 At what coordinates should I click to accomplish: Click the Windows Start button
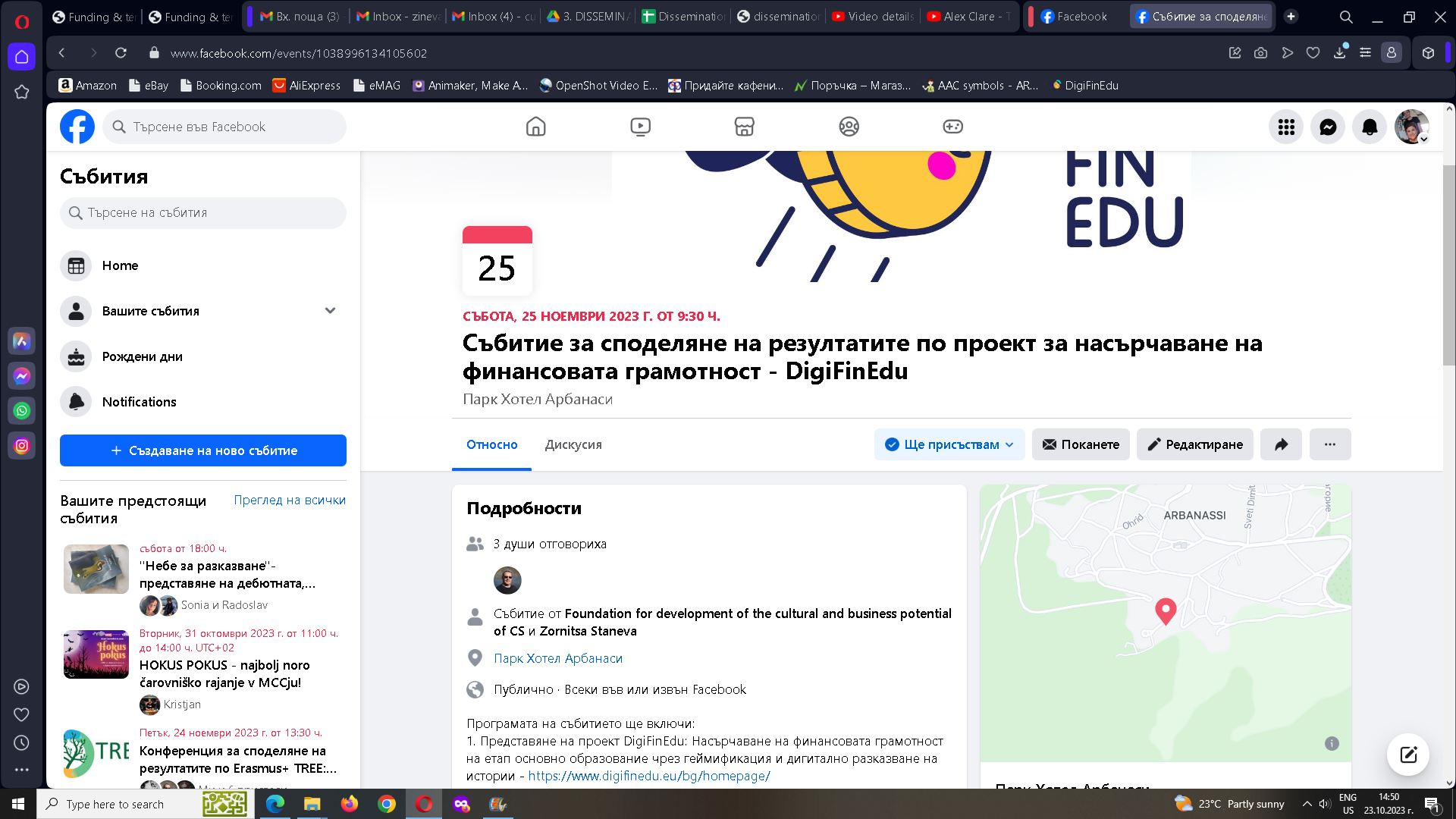click(18, 804)
